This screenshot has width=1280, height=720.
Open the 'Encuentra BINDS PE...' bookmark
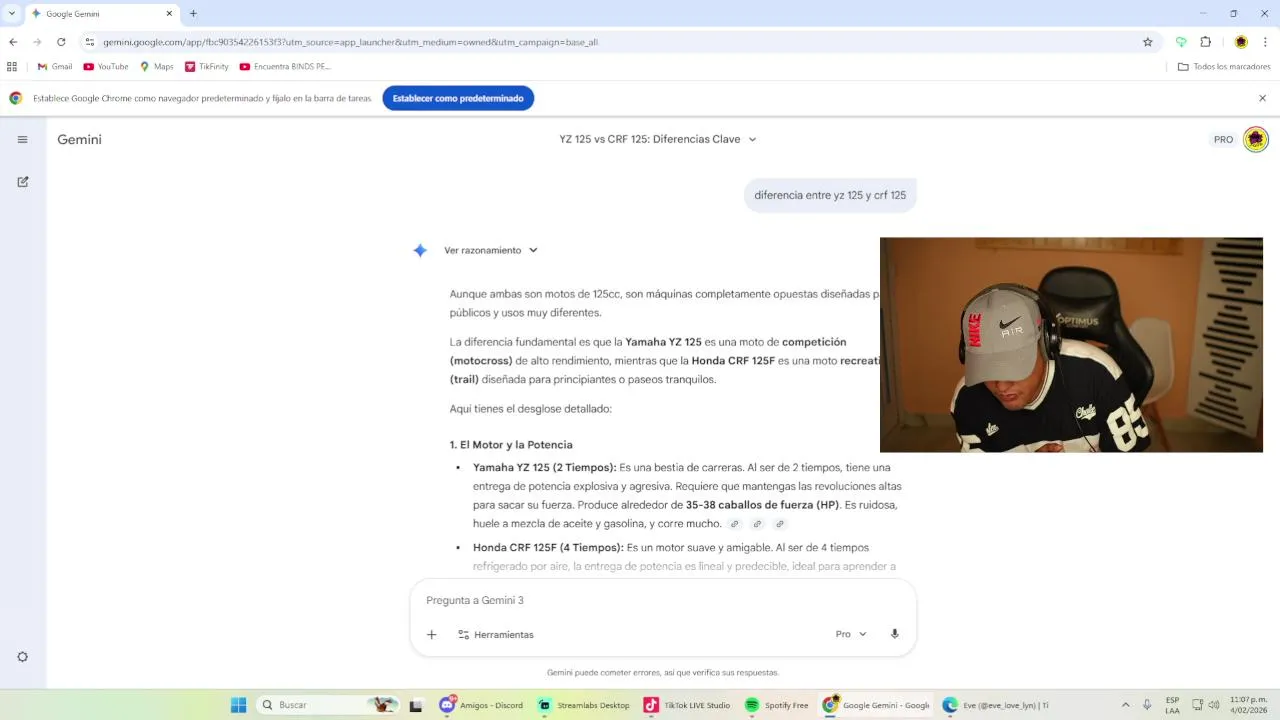click(285, 67)
